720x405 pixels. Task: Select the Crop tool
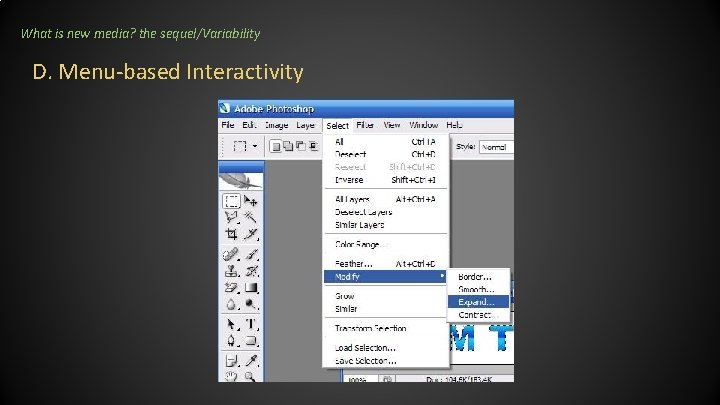pos(231,234)
